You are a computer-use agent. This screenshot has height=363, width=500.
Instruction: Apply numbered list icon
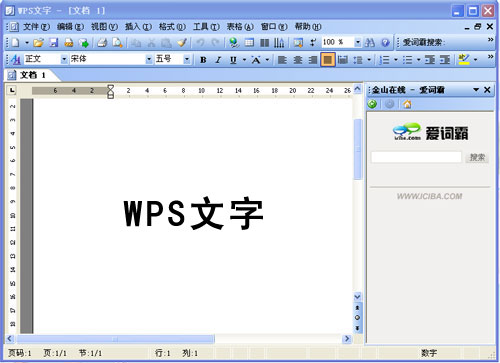pos(384,60)
